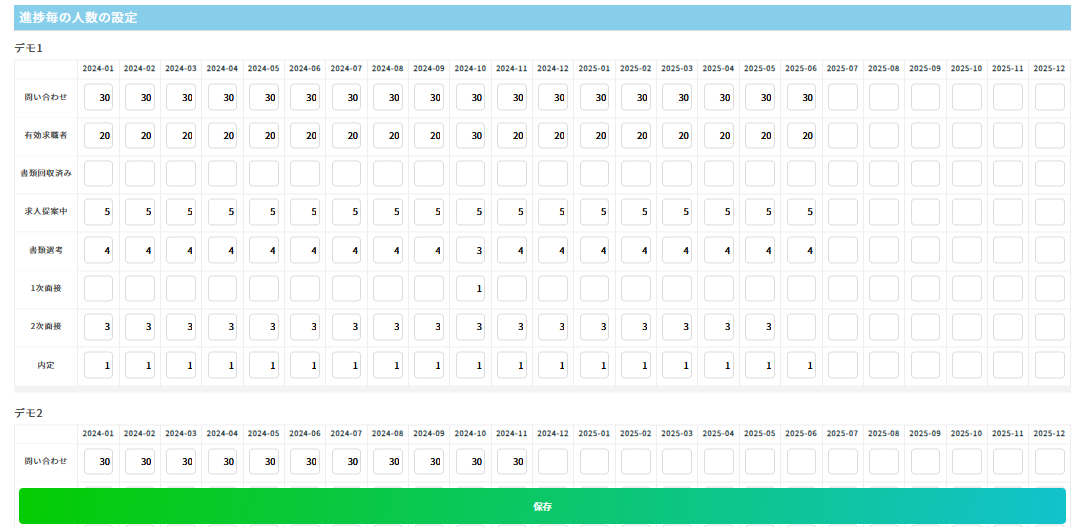Click 2025-12 column header in デモ1
The width and height of the screenshot is (1077, 527).
point(1049,69)
